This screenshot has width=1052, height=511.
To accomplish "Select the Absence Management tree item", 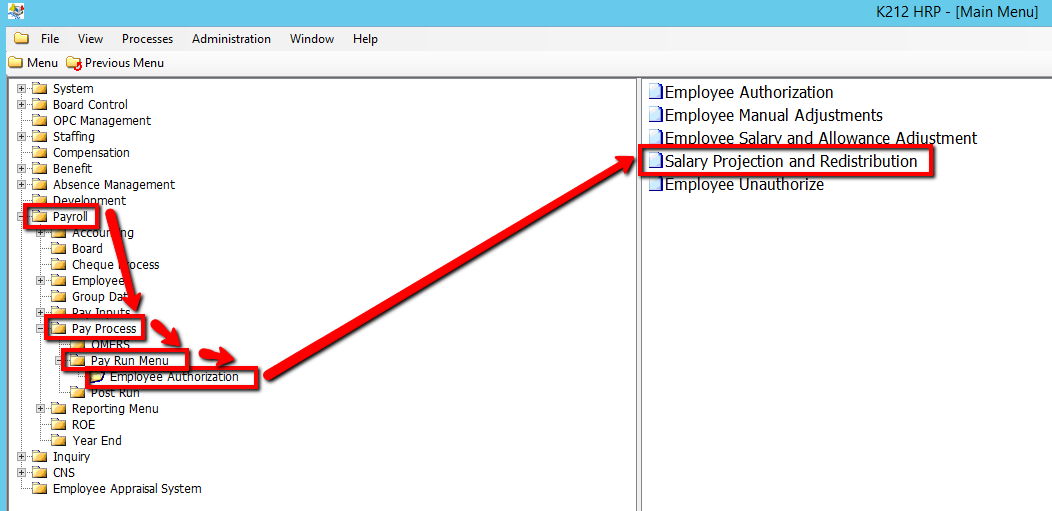I will pyautogui.click(x=113, y=185).
